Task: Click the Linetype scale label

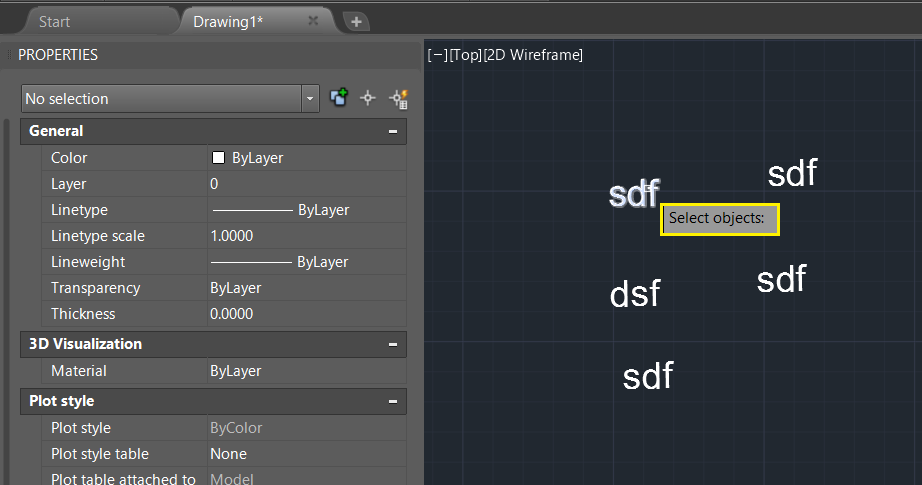Action: [98, 236]
